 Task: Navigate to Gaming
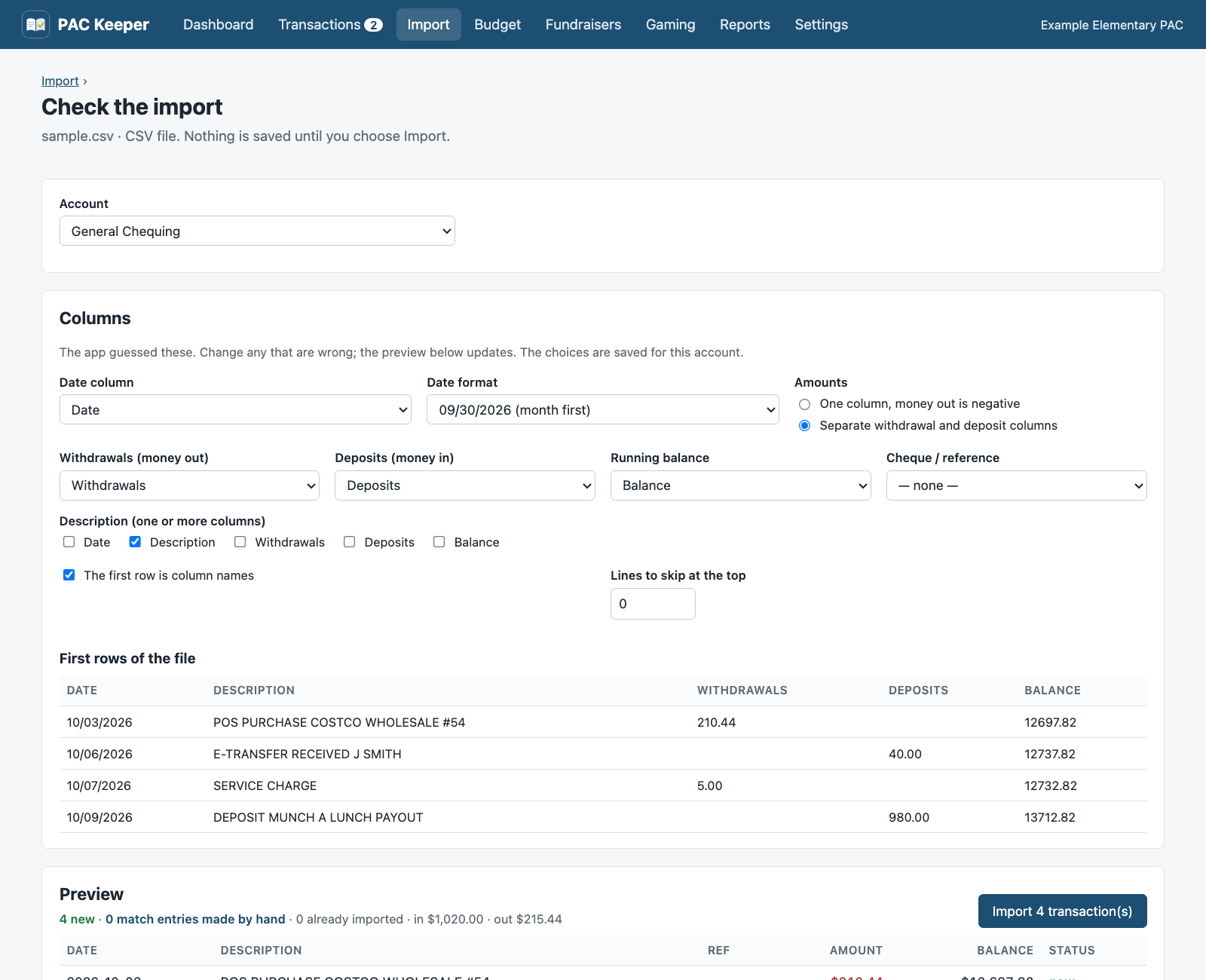tap(670, 25)
